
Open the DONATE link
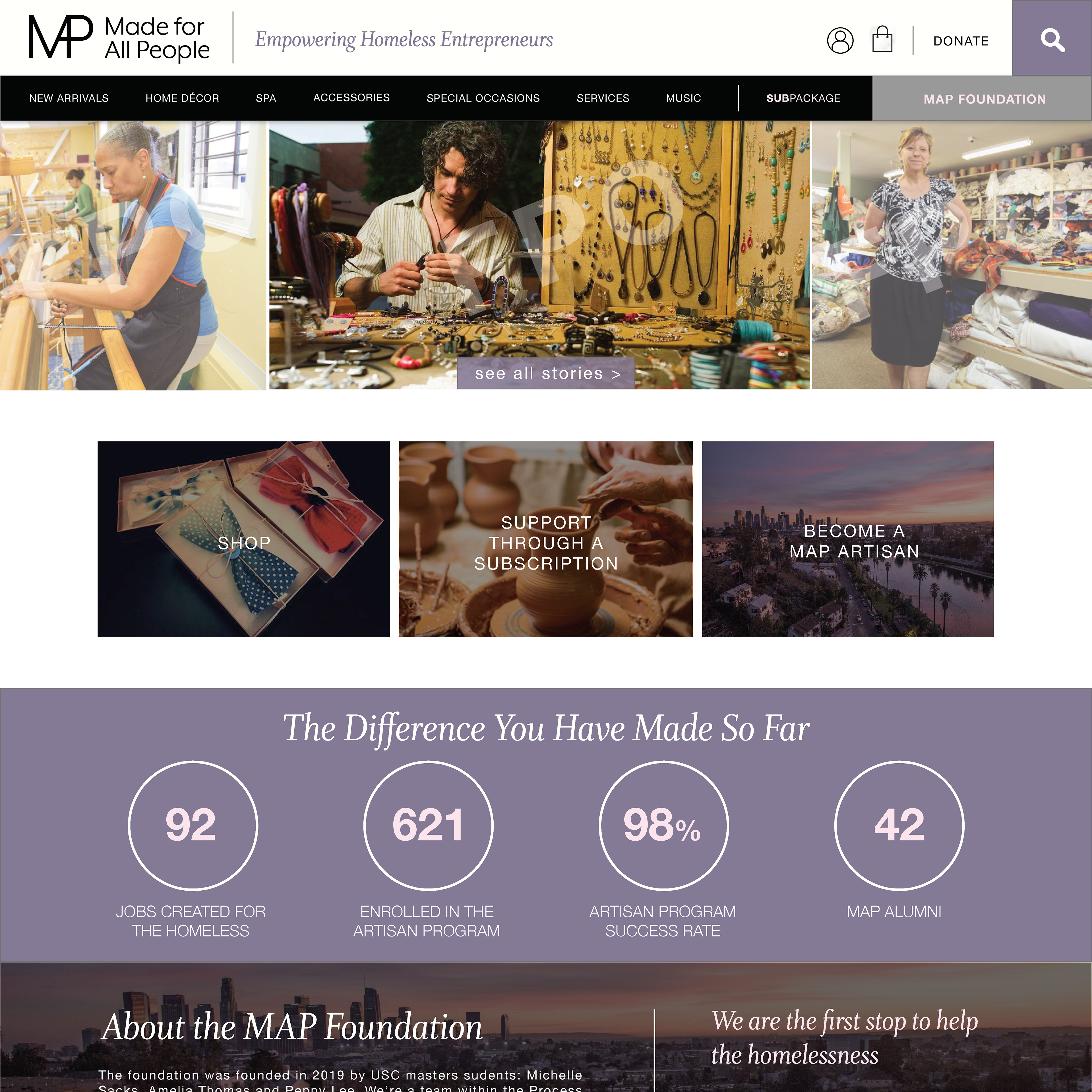961,41
